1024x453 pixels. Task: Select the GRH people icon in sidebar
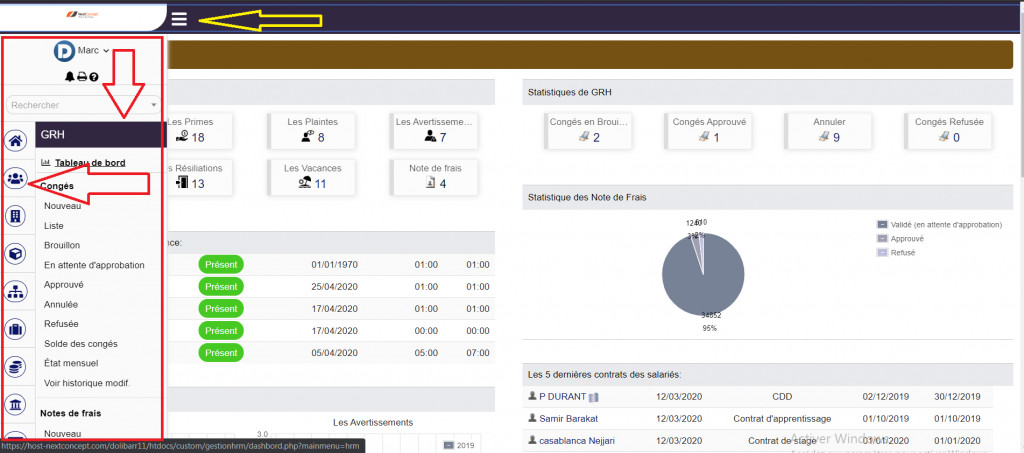(16, 179)
